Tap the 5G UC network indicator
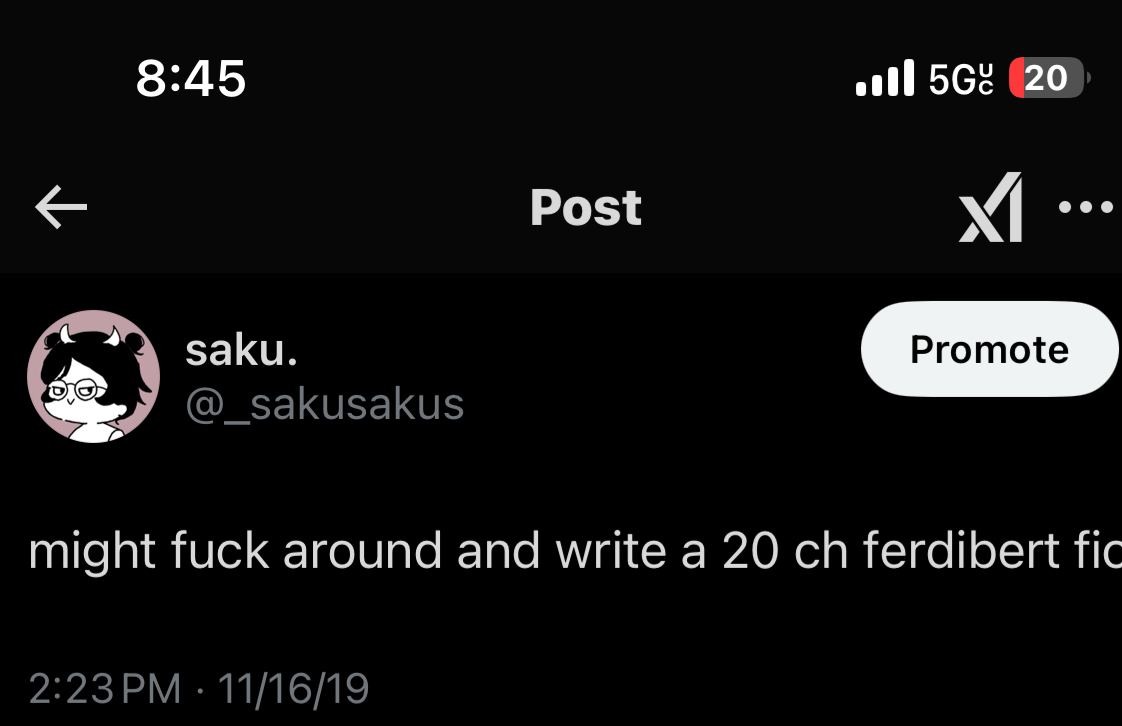Image resolution: width=1122 pixels, height=726 pixels. click(x=961, y=78)
